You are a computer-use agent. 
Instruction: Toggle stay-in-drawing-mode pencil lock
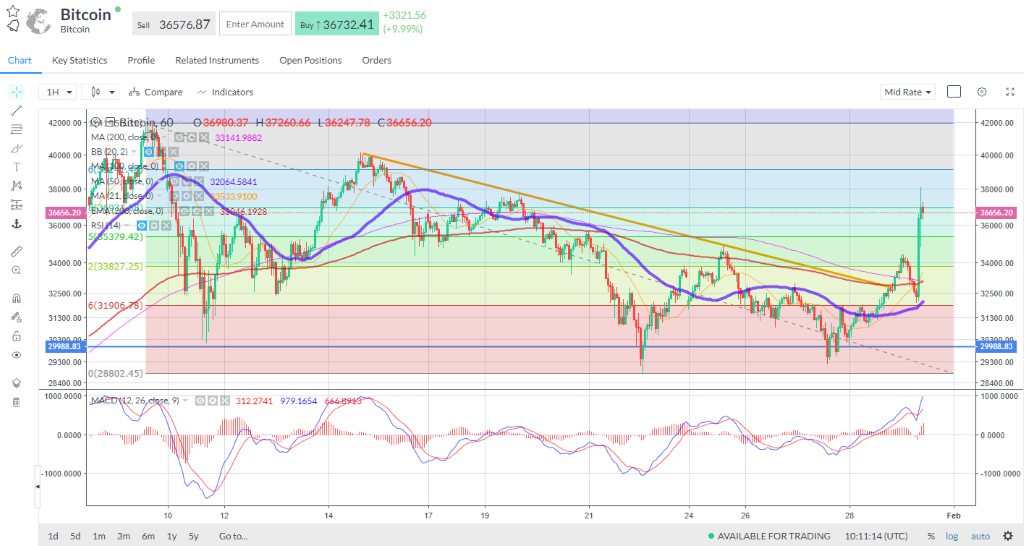click(x=16, y=317)
